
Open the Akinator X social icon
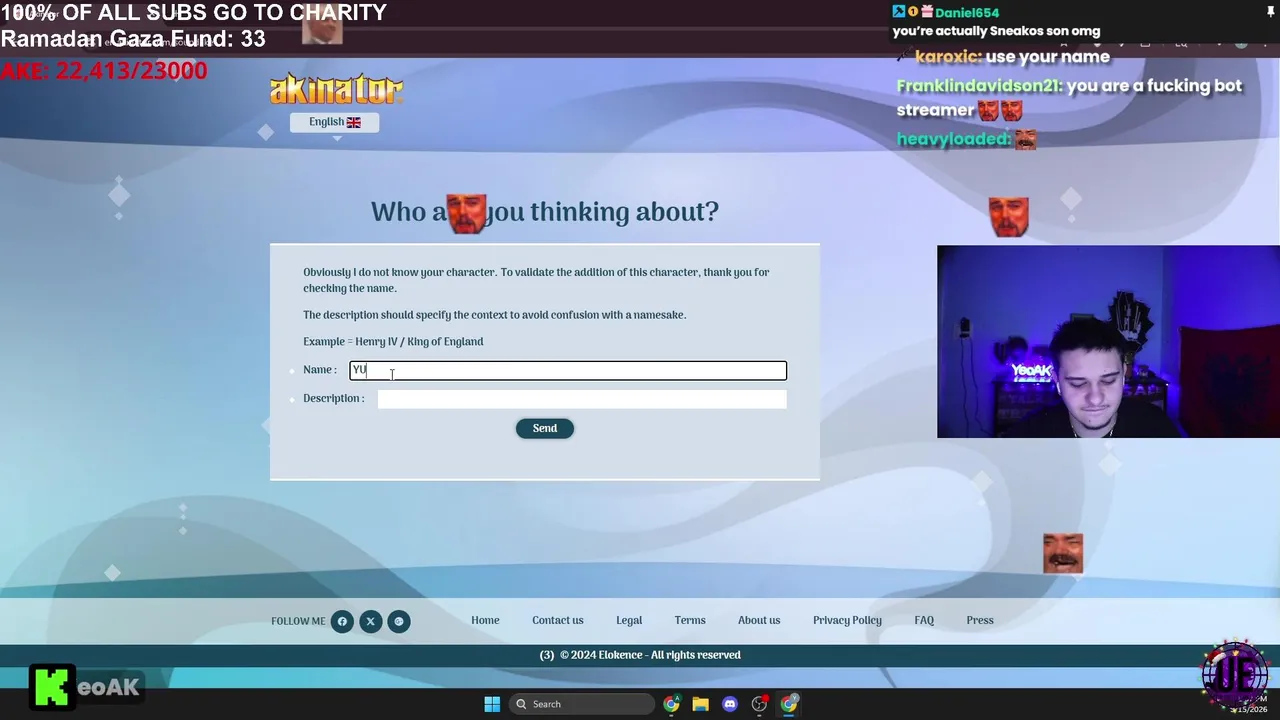pyautogui.click(x=370, y=621)
